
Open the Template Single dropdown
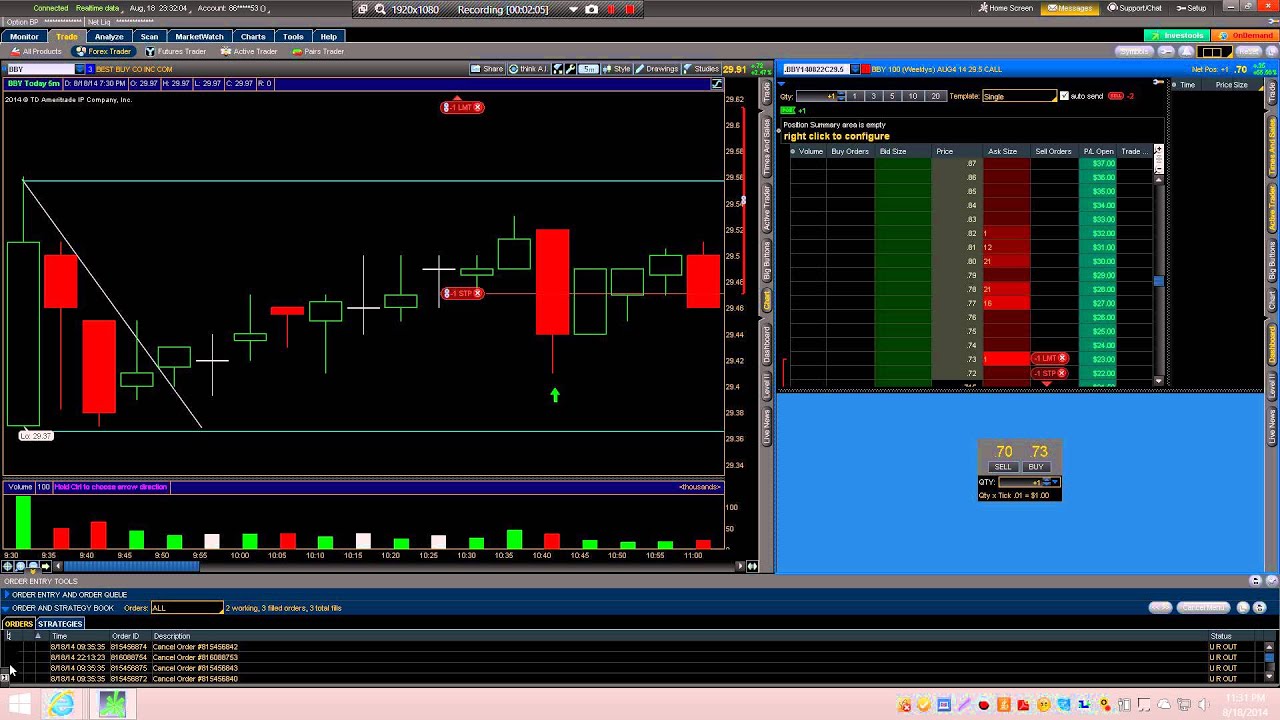click(x=1018, y=96)
